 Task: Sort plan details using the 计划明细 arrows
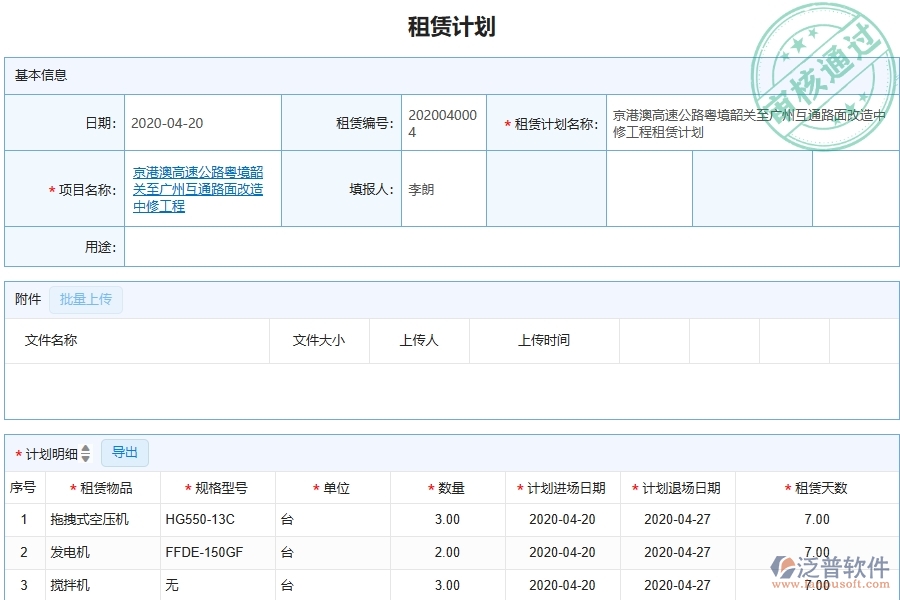point(86,452)
